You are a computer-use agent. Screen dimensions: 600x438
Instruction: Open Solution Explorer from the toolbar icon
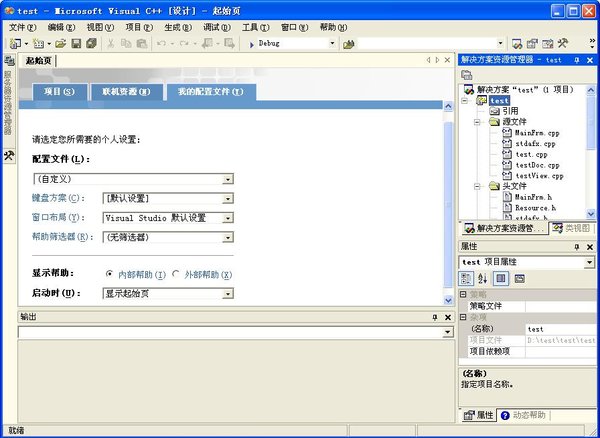(517, 44)
